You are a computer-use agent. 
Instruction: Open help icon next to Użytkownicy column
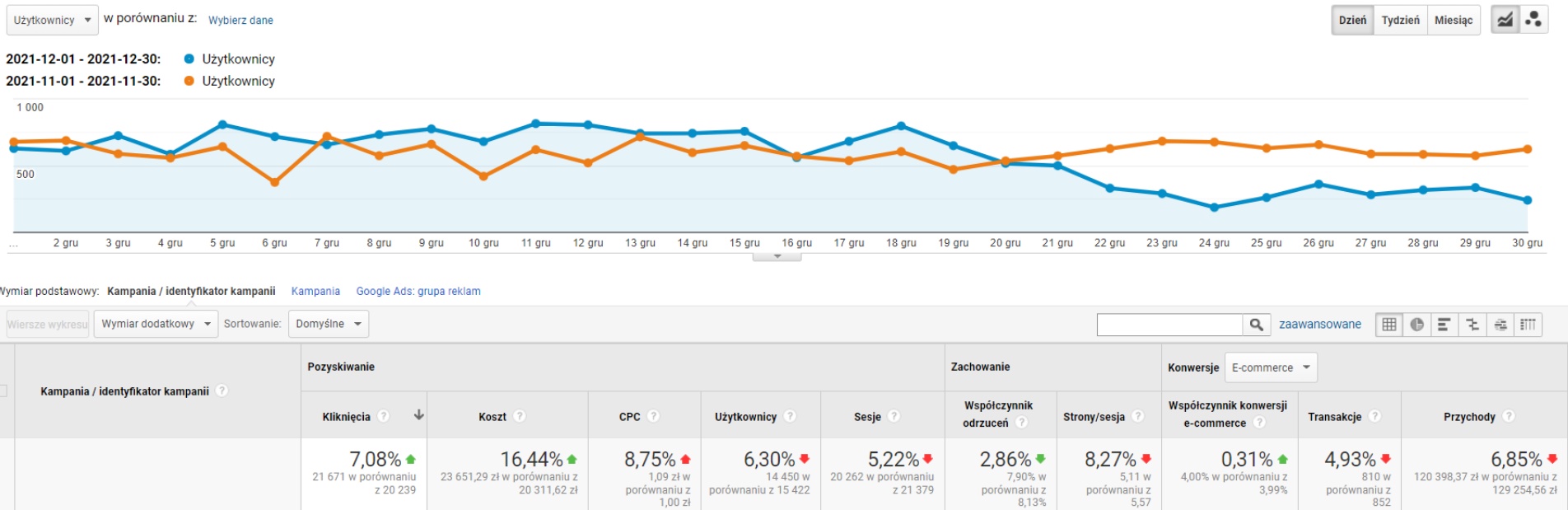pos(790,416)
